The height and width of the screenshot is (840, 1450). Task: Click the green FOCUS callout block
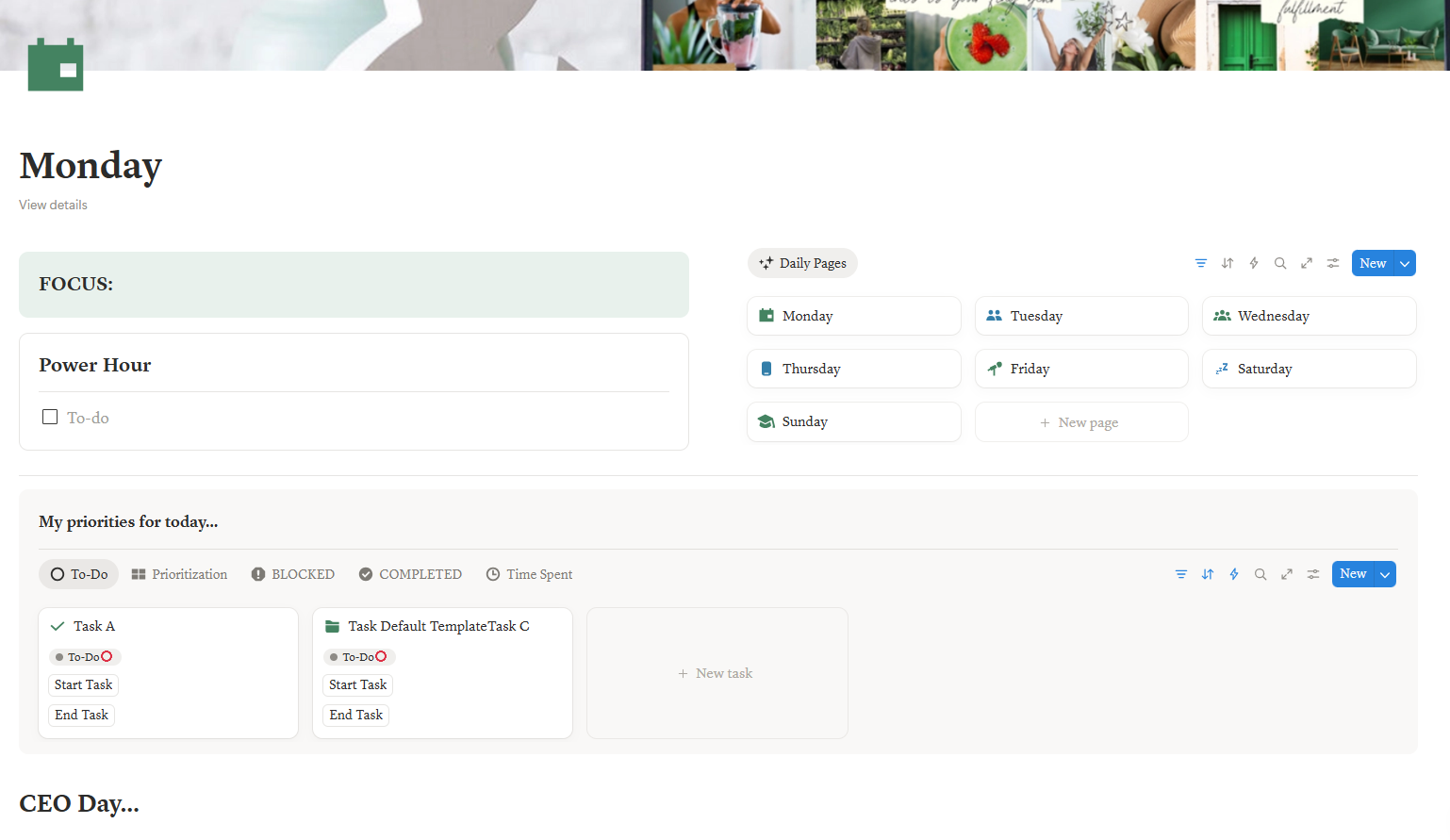pos(354,284)
